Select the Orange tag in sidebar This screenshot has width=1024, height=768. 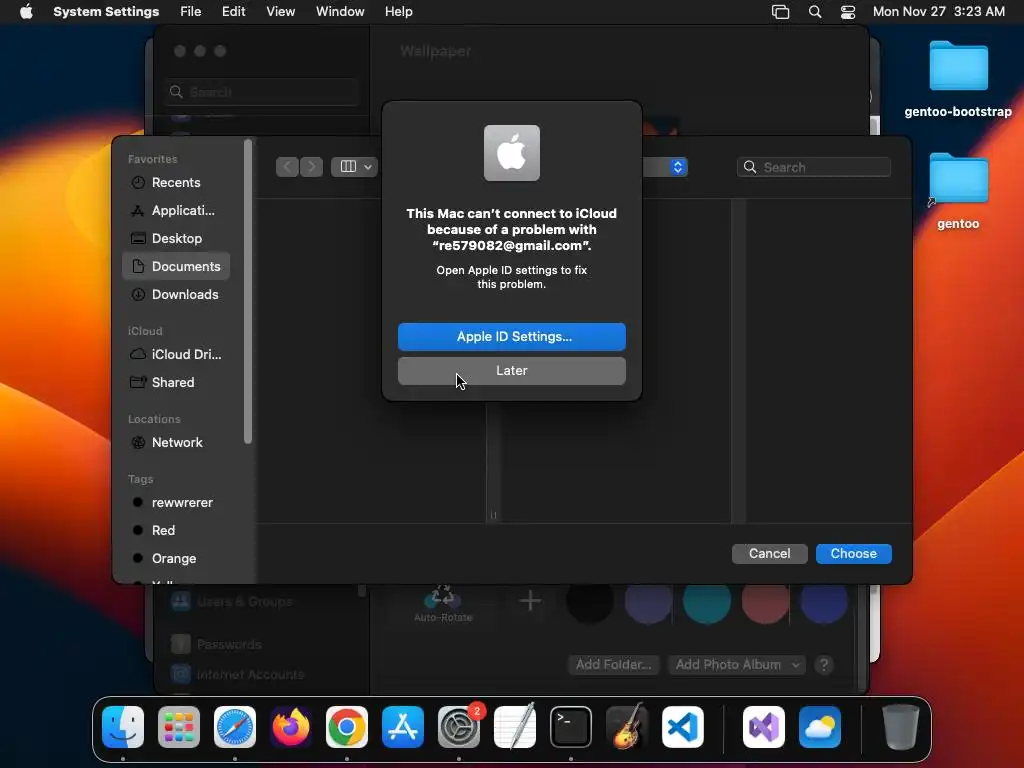tap(176, 559)
